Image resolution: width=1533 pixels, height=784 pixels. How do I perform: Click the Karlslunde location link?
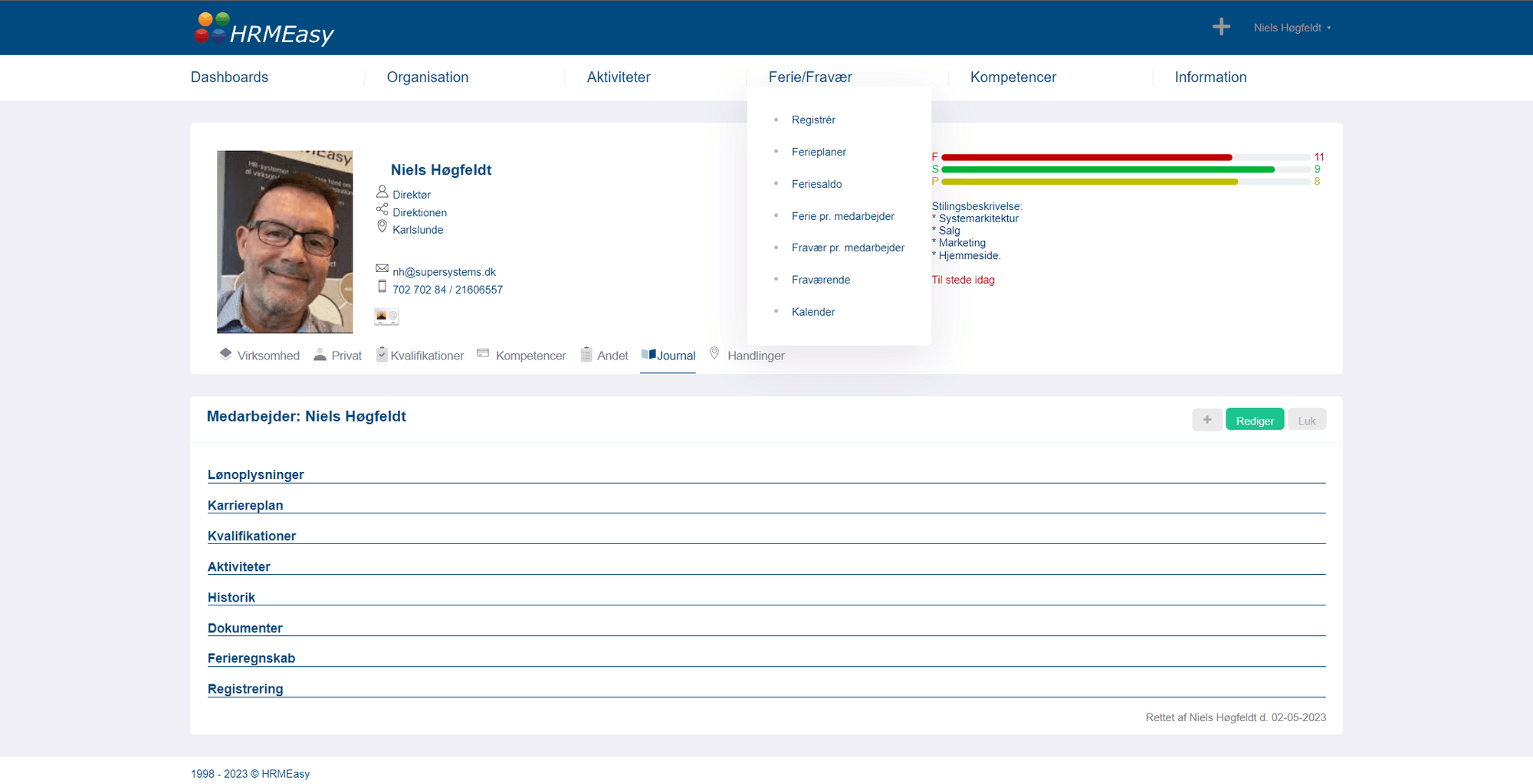(x=418, y=230)
